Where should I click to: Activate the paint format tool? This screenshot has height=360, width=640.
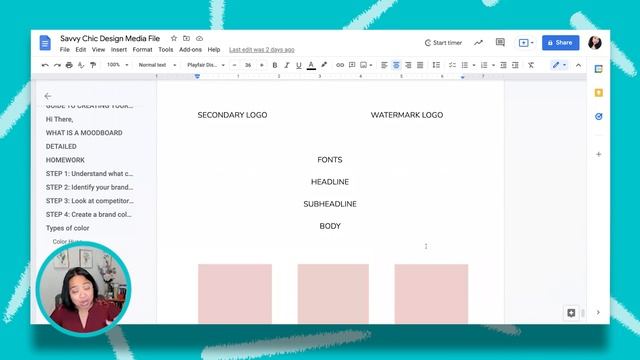93,65
